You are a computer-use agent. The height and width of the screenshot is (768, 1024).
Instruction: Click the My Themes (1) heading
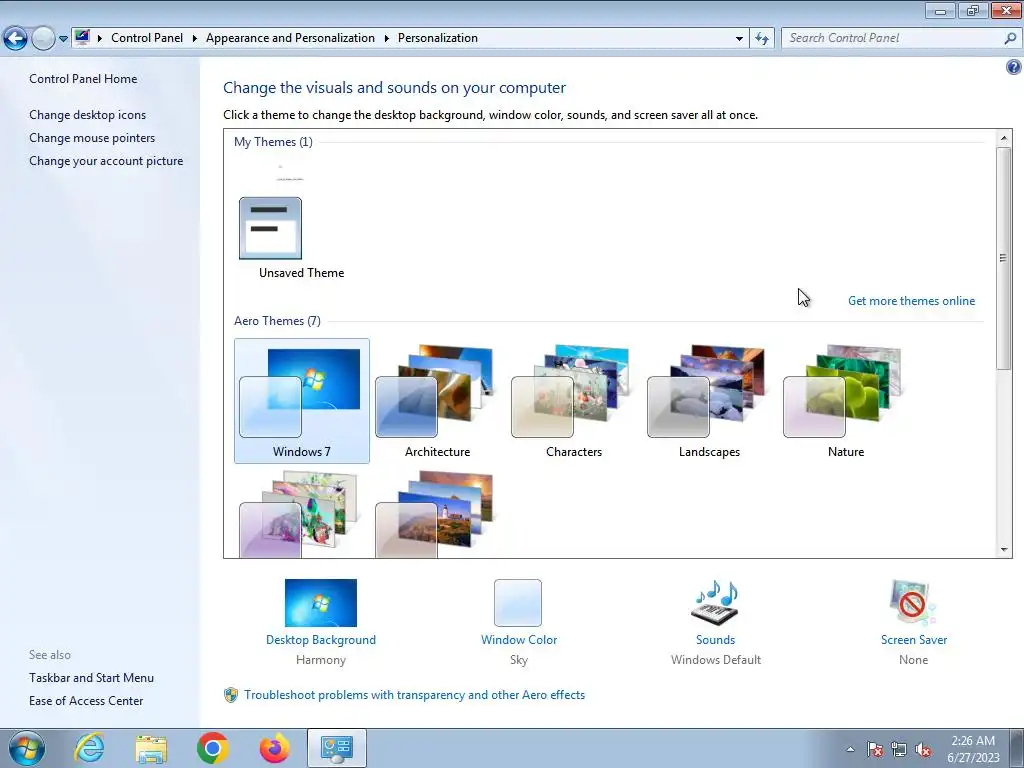(x=273, y=142)
